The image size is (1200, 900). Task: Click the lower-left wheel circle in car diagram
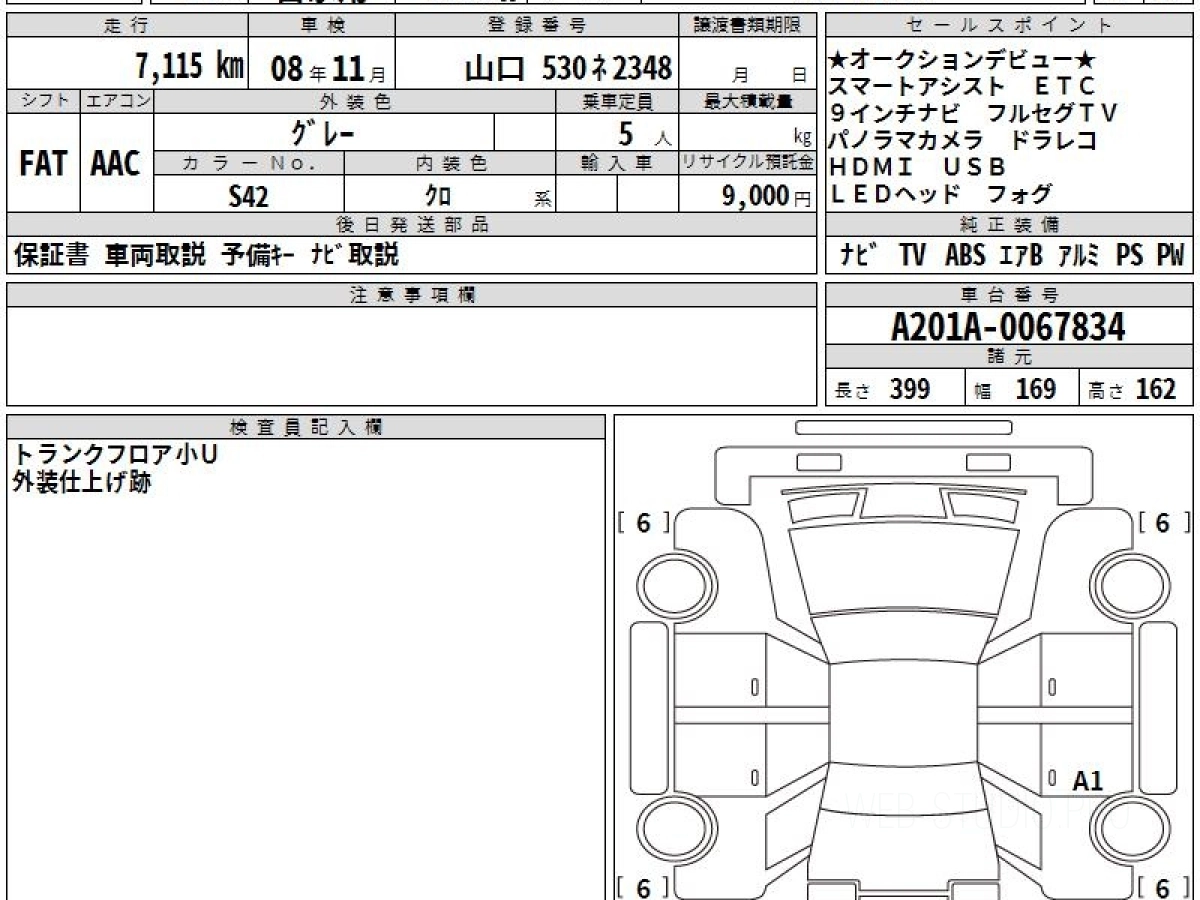tap(669, 827)
